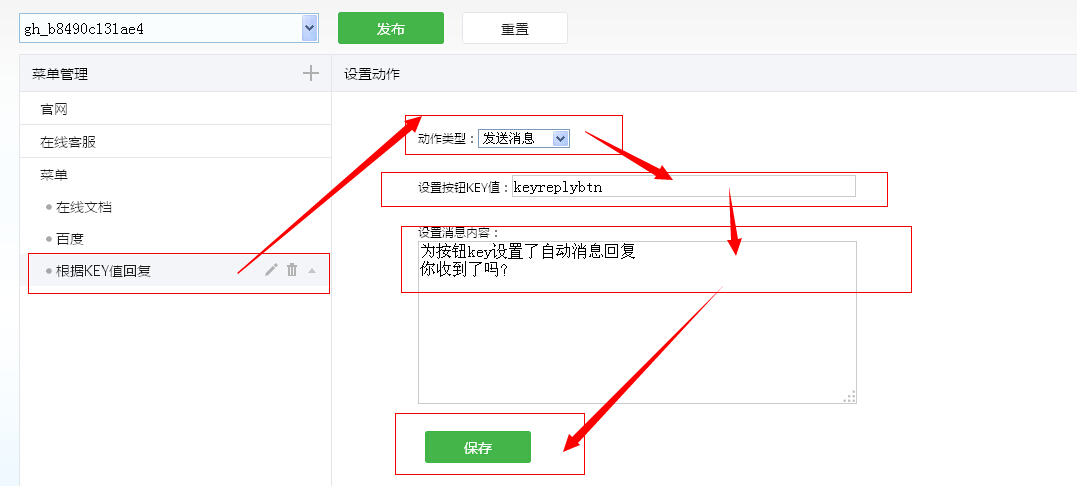Screen dimensions: 1077x486
Task: Open the 百度 submenu item
Action: tap(70, 239)
